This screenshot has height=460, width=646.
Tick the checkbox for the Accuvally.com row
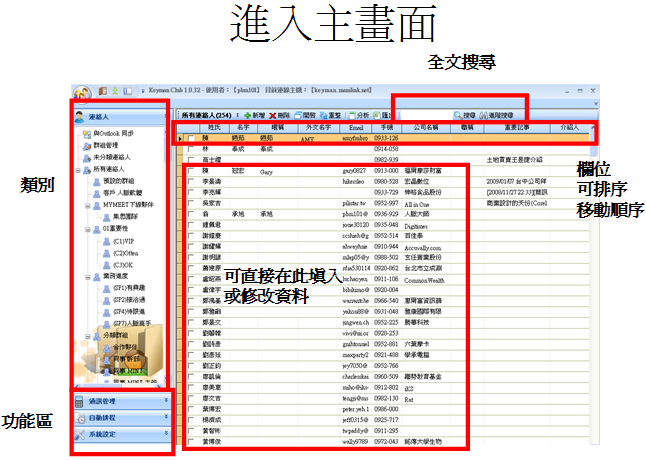click(191, 247)
